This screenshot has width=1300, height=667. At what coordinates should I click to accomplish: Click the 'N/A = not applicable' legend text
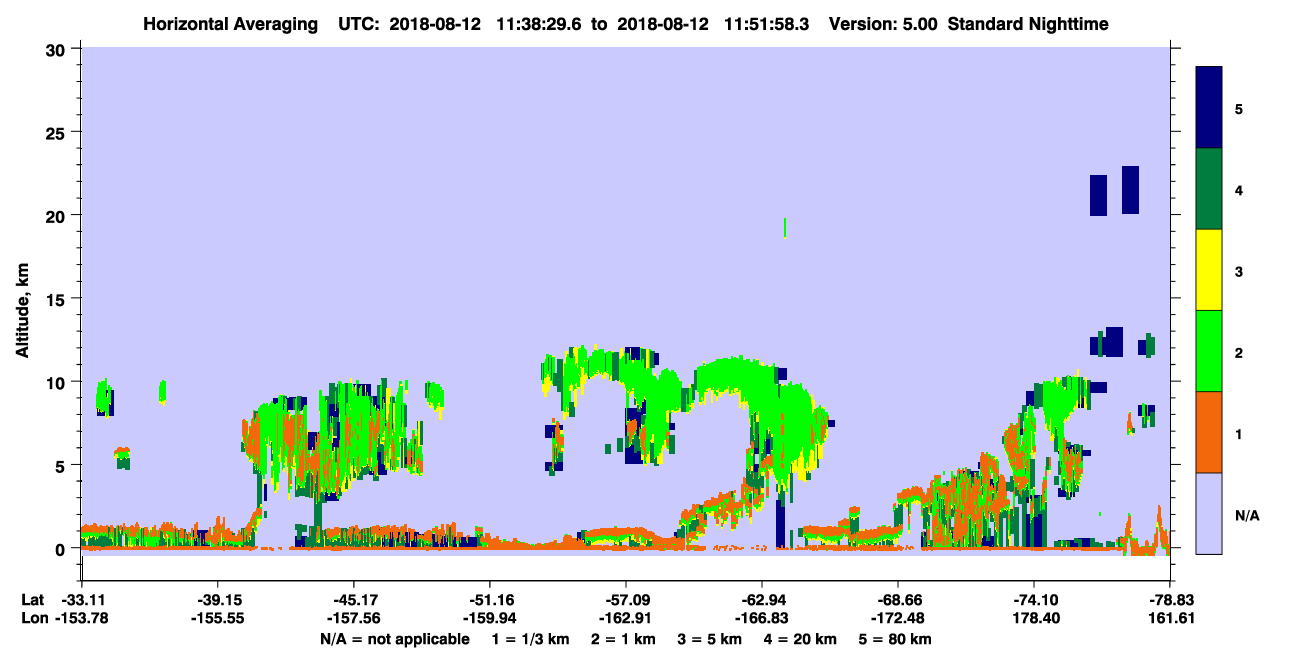394,639
